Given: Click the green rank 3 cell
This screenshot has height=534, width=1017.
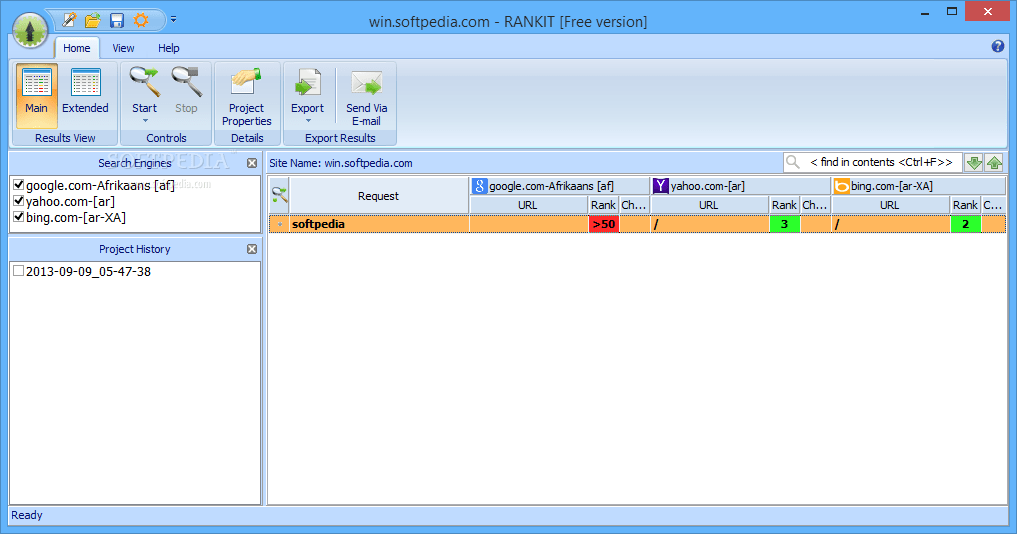Looking at the screenshot, I should click(784, 225).
